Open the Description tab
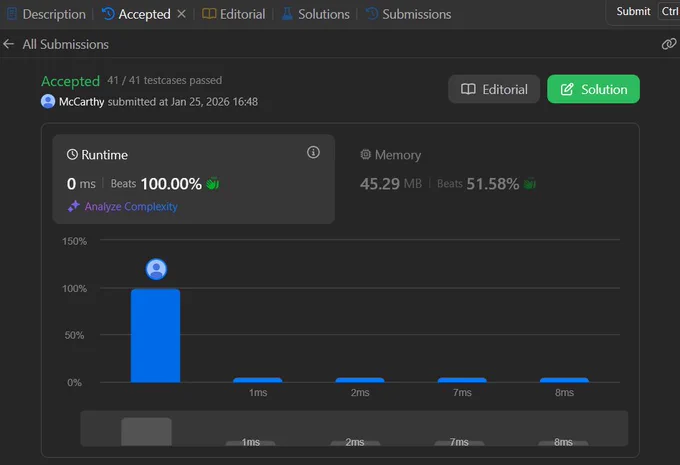 (46, 14)
